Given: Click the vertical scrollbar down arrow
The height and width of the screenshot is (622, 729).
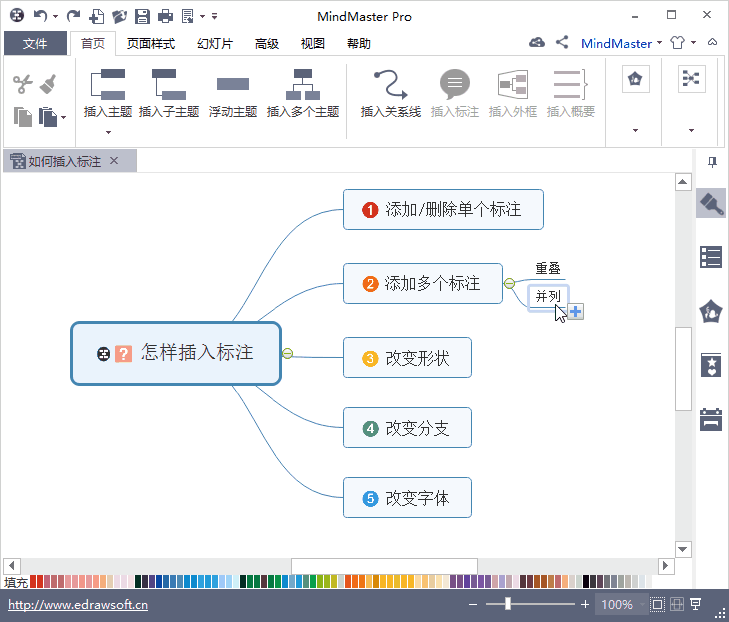Looking at the screenshot, I should [683, 549].
